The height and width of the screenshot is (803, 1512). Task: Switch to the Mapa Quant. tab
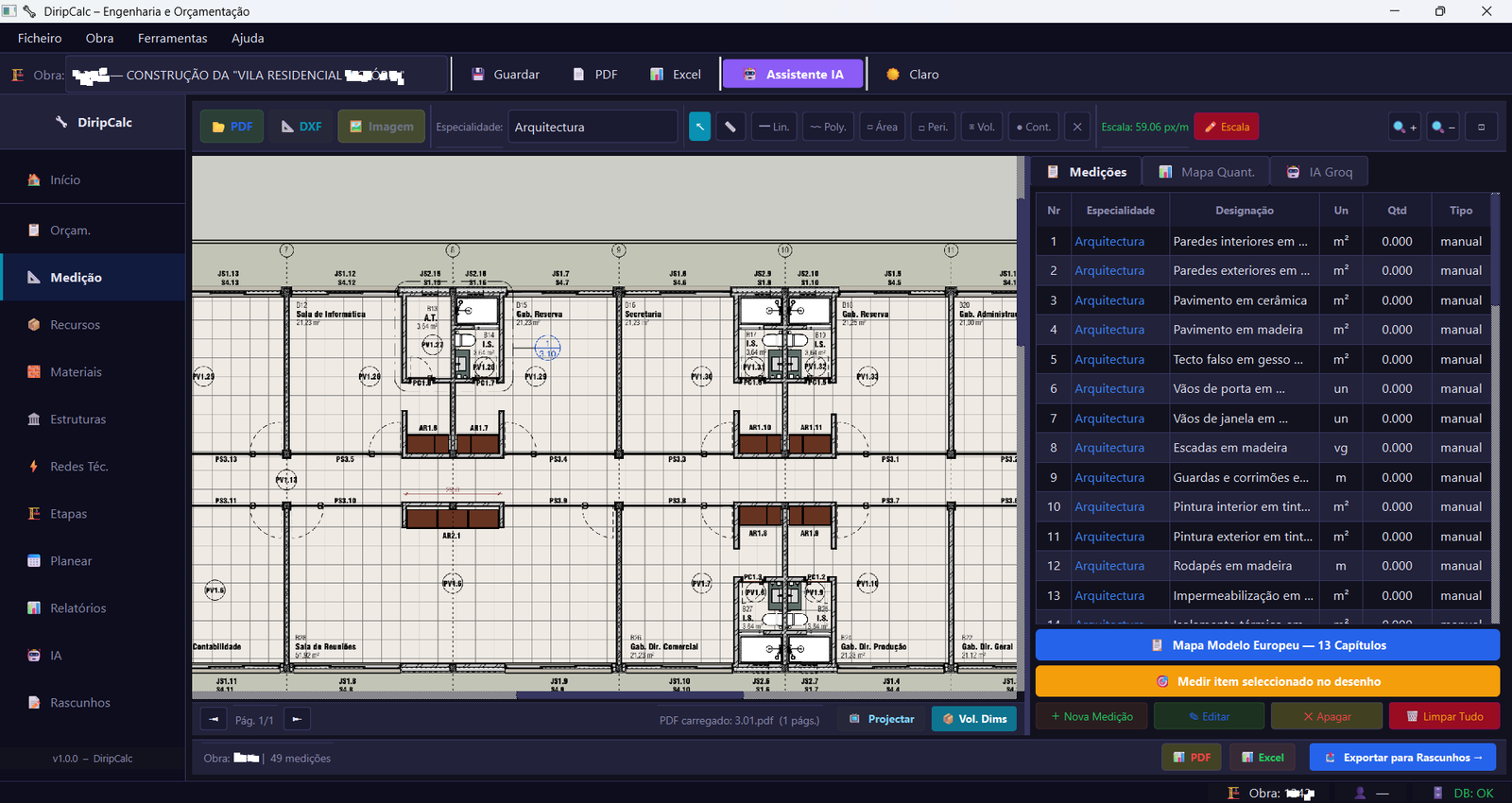coord(1207,172)
